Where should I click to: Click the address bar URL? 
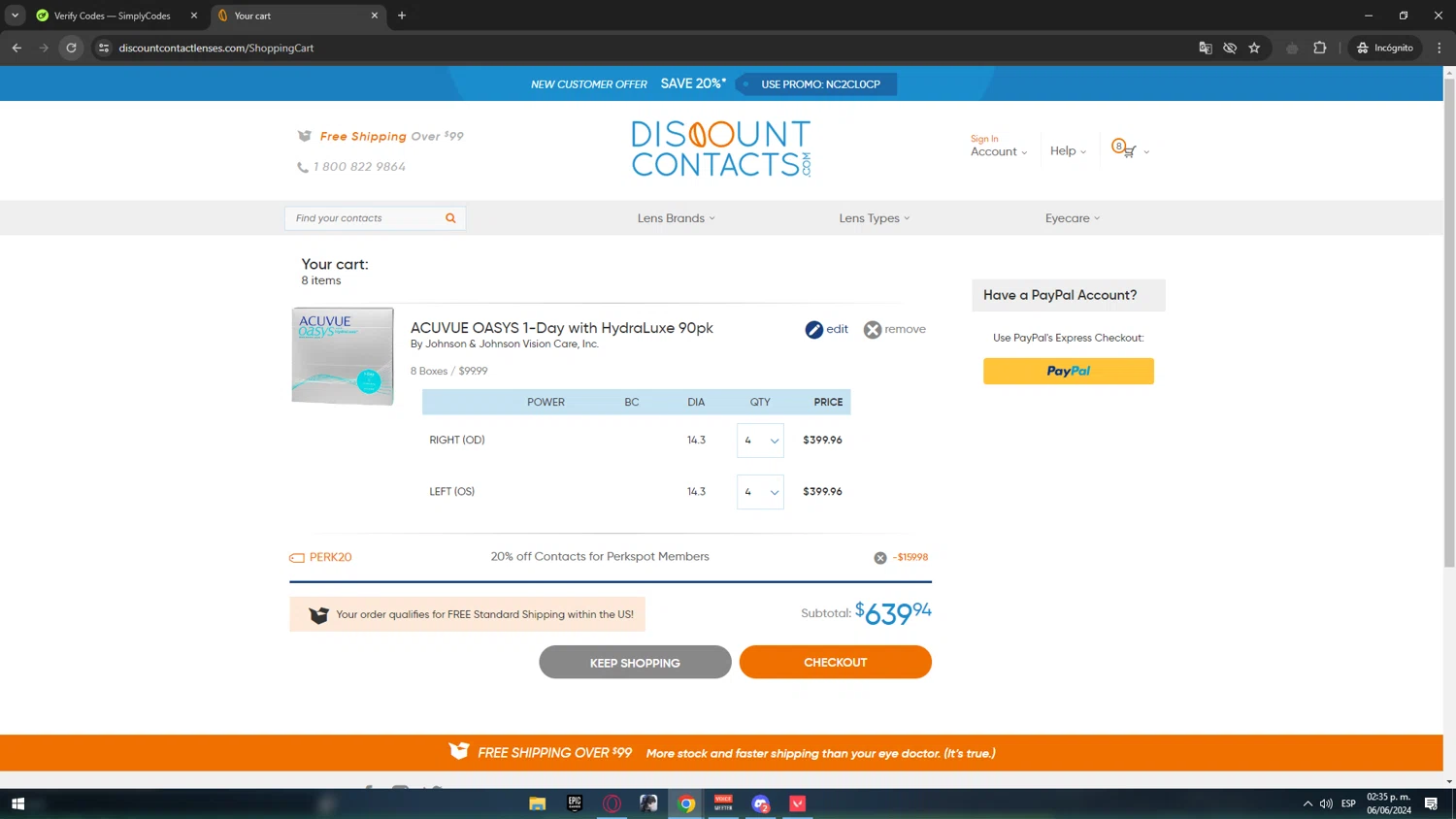(x=215, y=48)
